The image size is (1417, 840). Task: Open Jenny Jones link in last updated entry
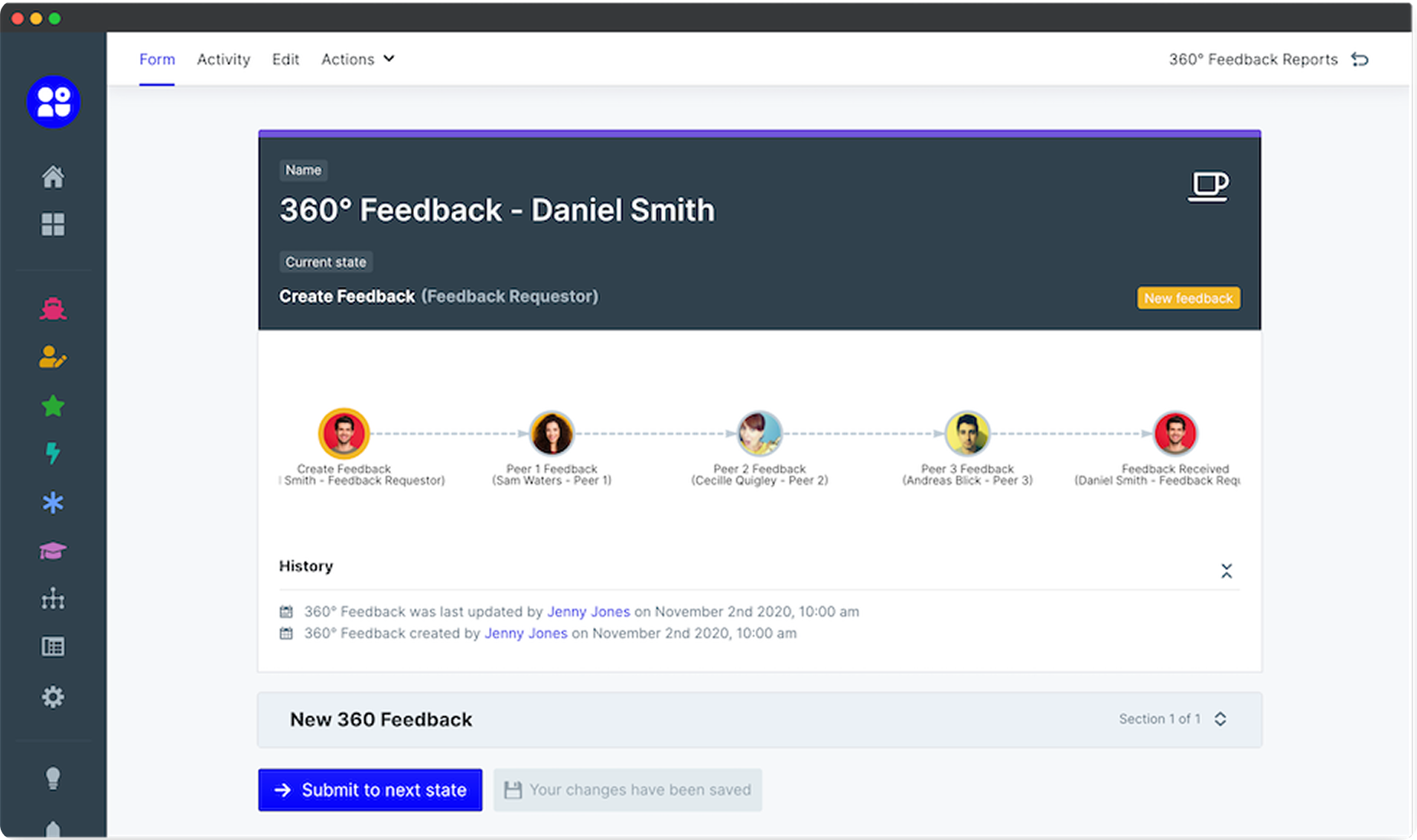pyautogui.click(x=588, y=611)
